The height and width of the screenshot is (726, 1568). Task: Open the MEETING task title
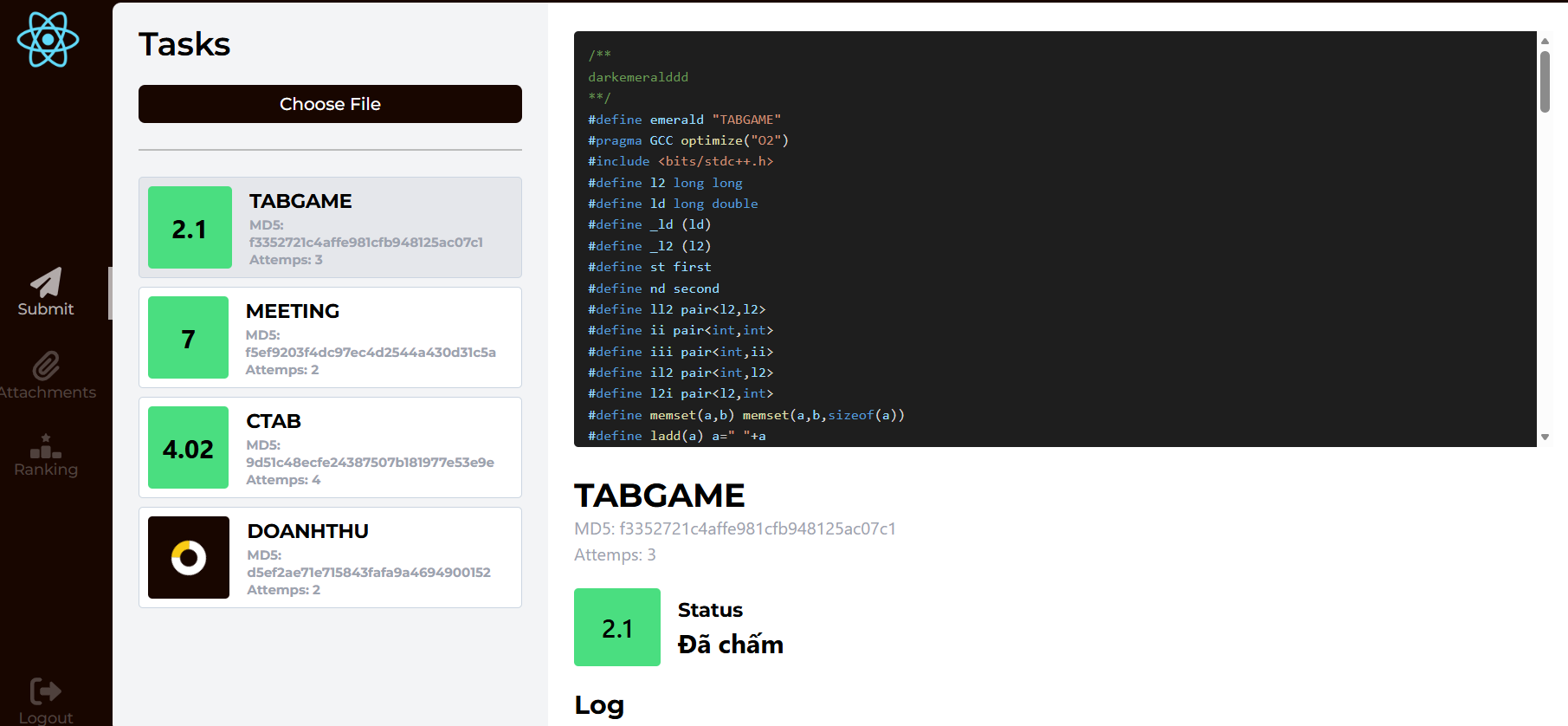tap(293, 311)
